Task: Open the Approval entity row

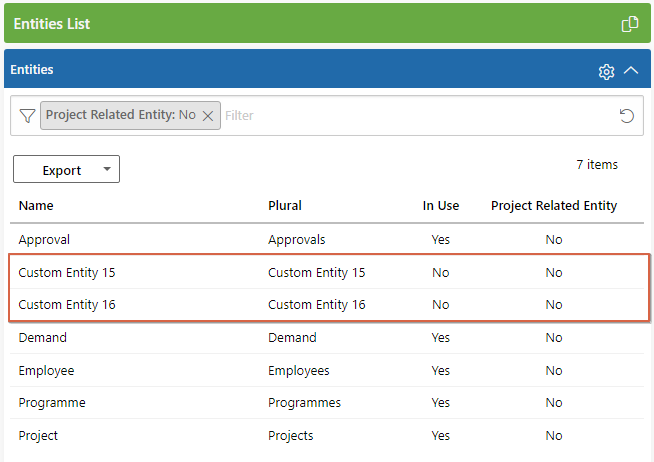Action: [x=327, y=240]
